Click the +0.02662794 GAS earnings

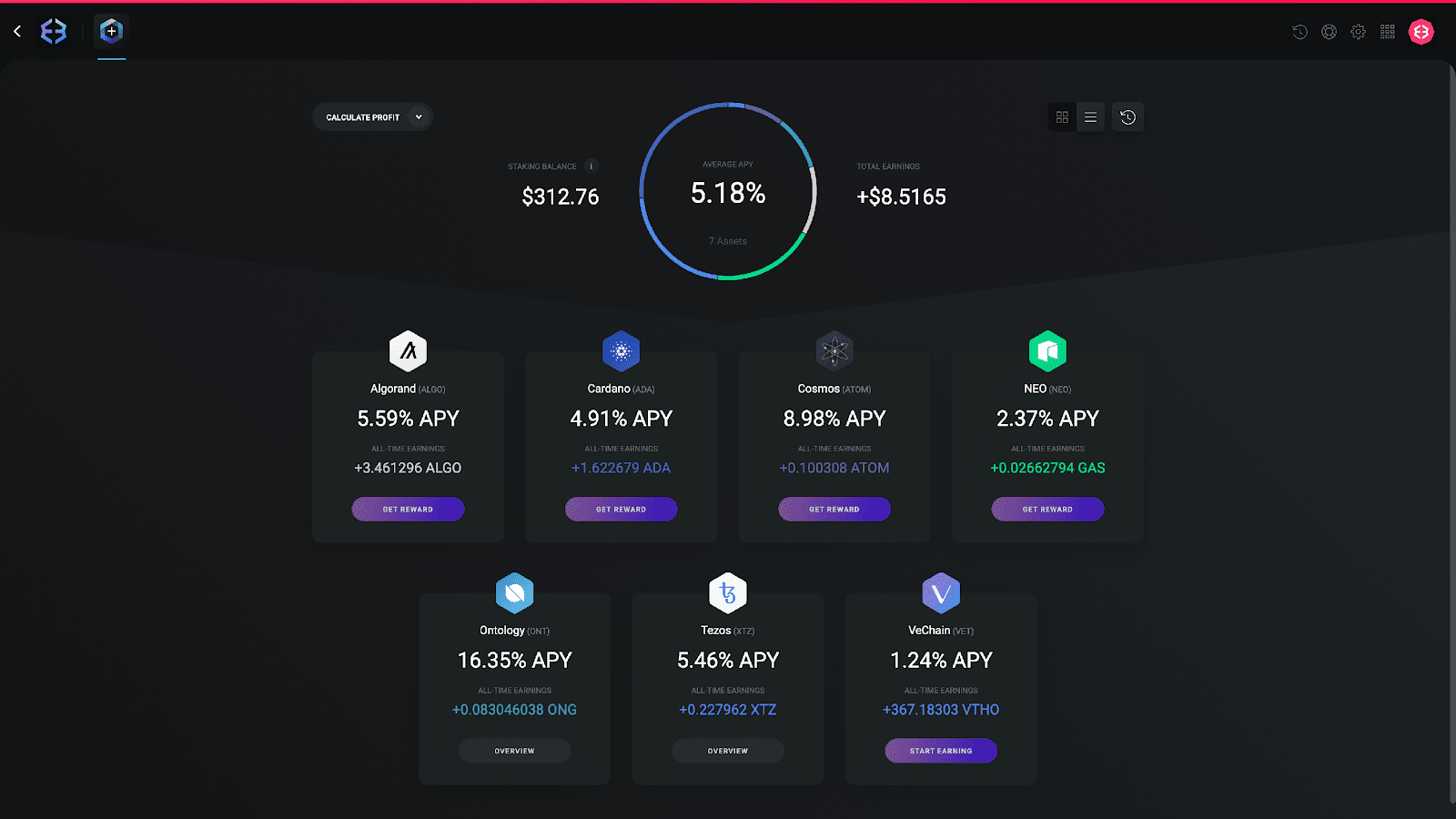click(x=1047, y=468)
